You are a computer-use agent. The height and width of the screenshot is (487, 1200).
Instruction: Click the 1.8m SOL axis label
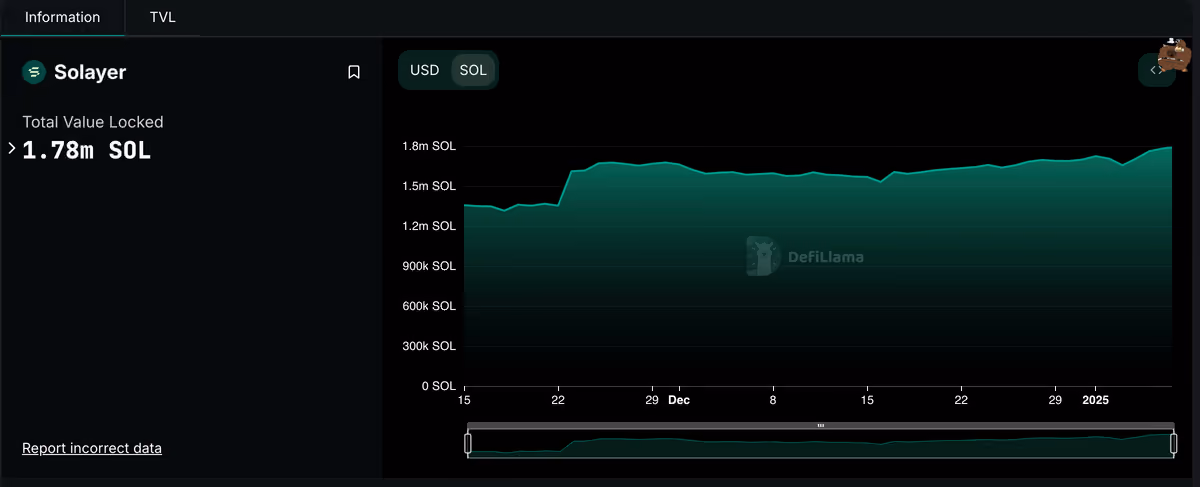coord(429,146)
